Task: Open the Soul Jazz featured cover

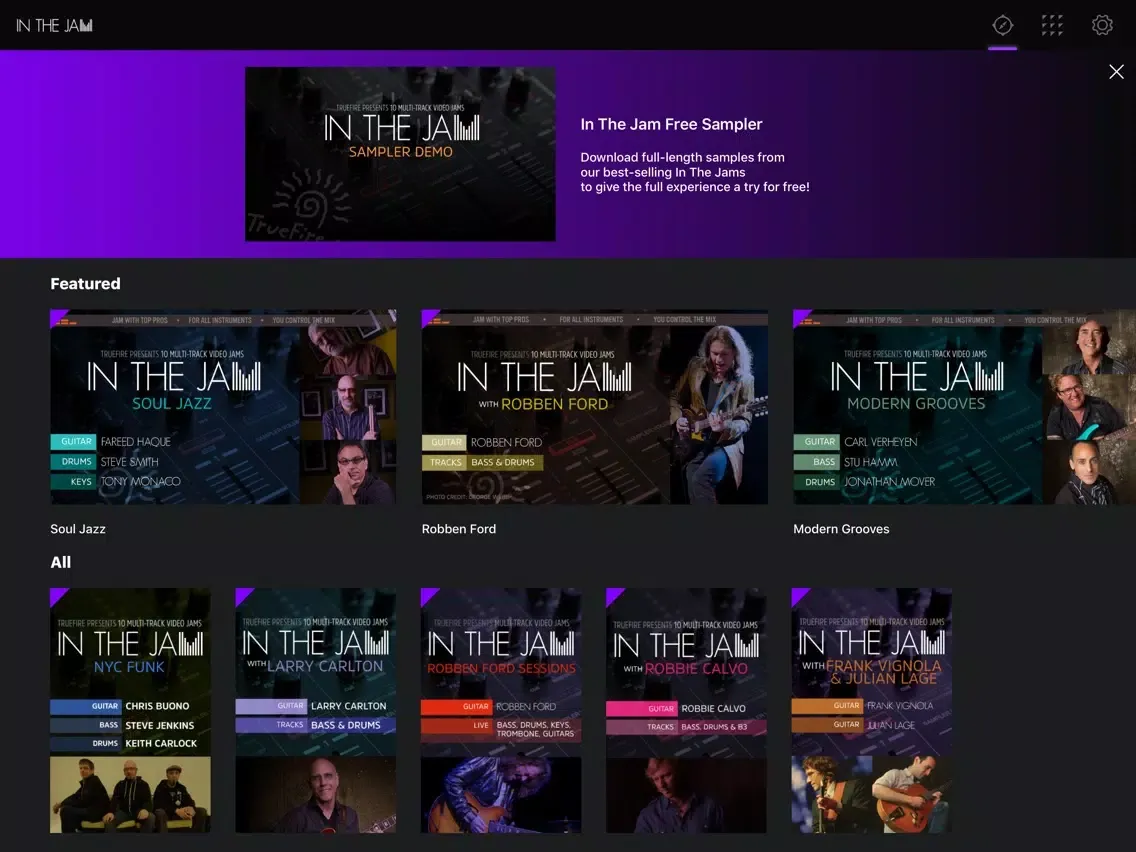Action: [223, 407]
